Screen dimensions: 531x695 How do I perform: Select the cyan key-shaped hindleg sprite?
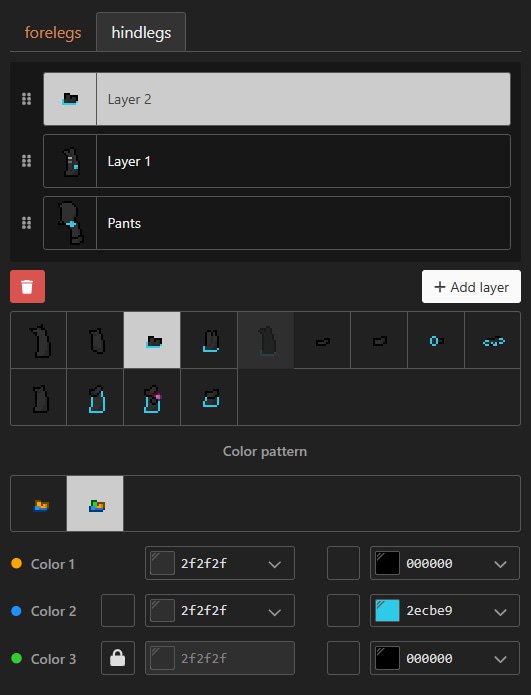pos(436,340)
